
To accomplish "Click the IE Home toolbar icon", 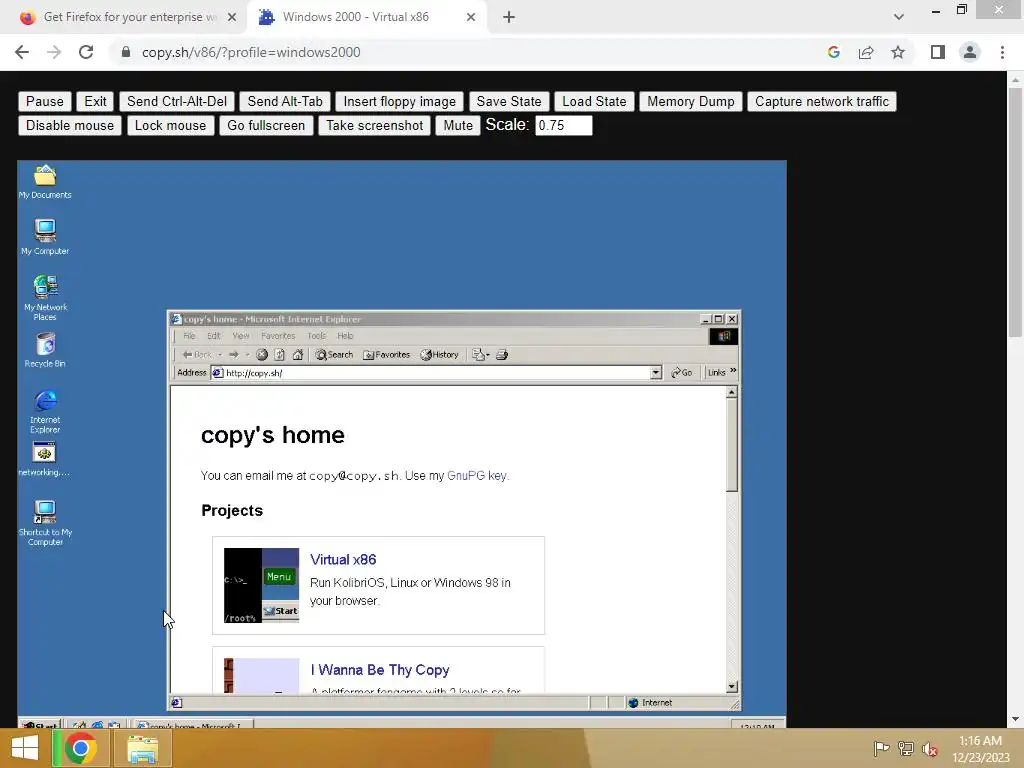I will [x=298, y=355].
